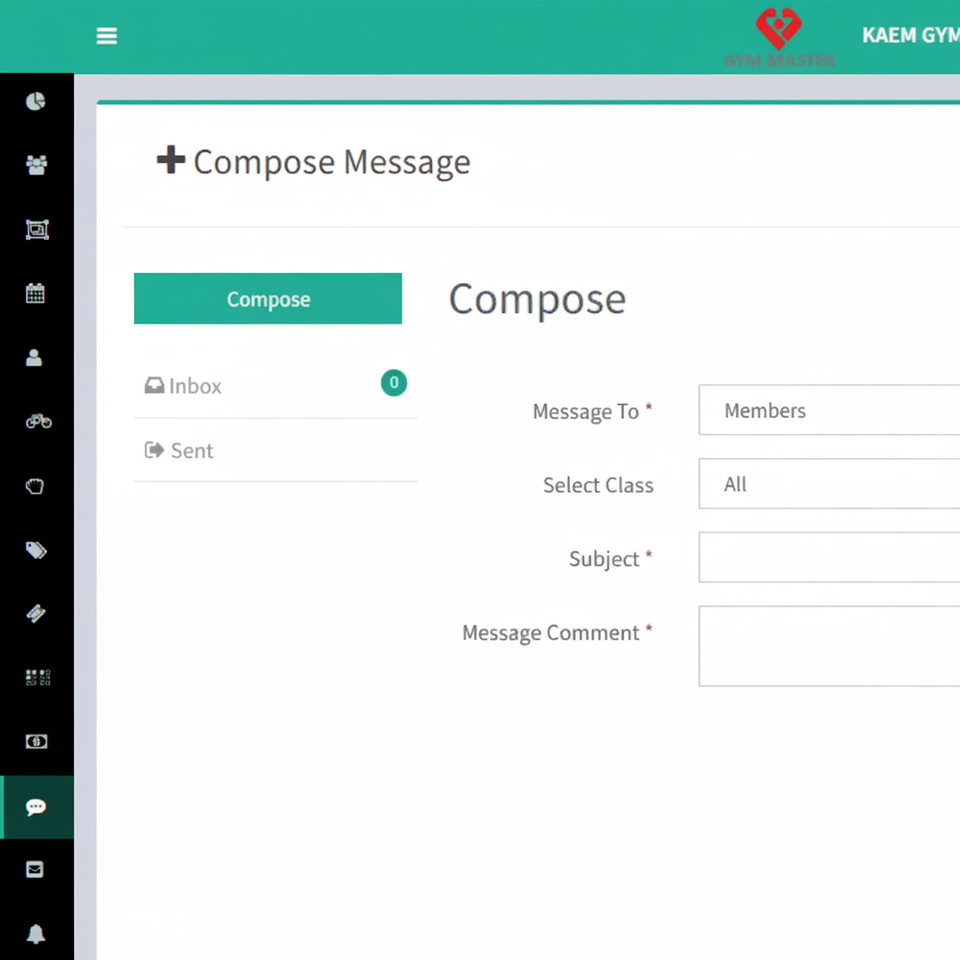The width and height of the screenshot is (960, 960).
Task: Open the money payment sidebar icon
Action: pyautogui.click(x=36, y=741)
